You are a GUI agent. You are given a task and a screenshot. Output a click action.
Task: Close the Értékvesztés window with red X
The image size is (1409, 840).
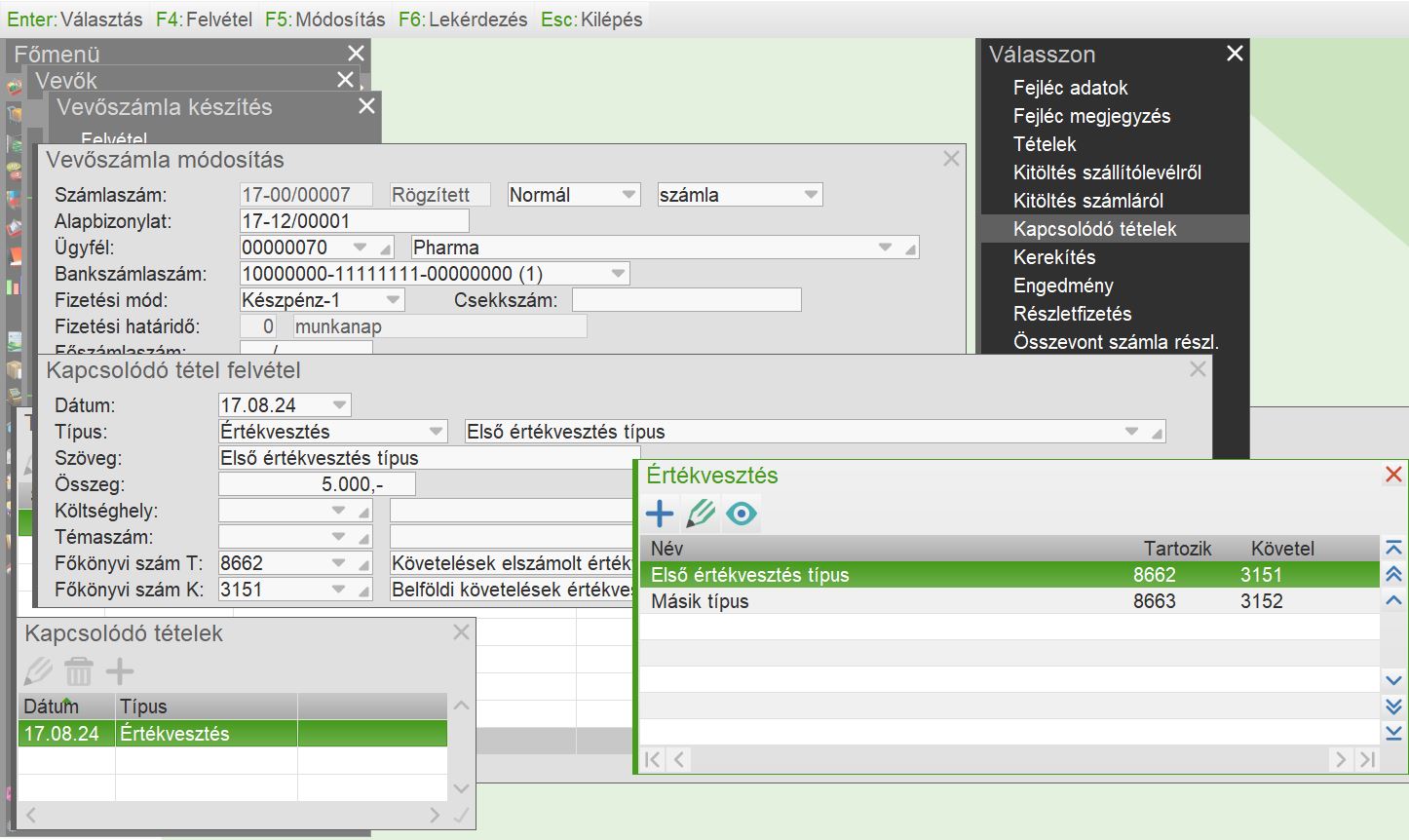[x=1393, y=475]
